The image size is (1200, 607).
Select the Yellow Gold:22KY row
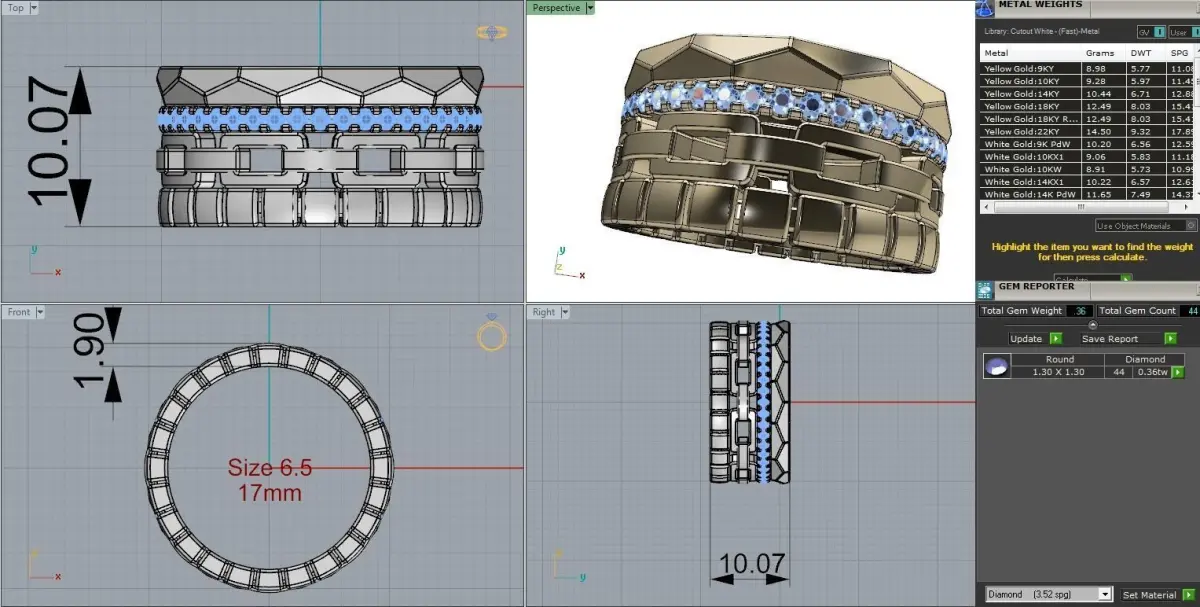coord(1088,131)
